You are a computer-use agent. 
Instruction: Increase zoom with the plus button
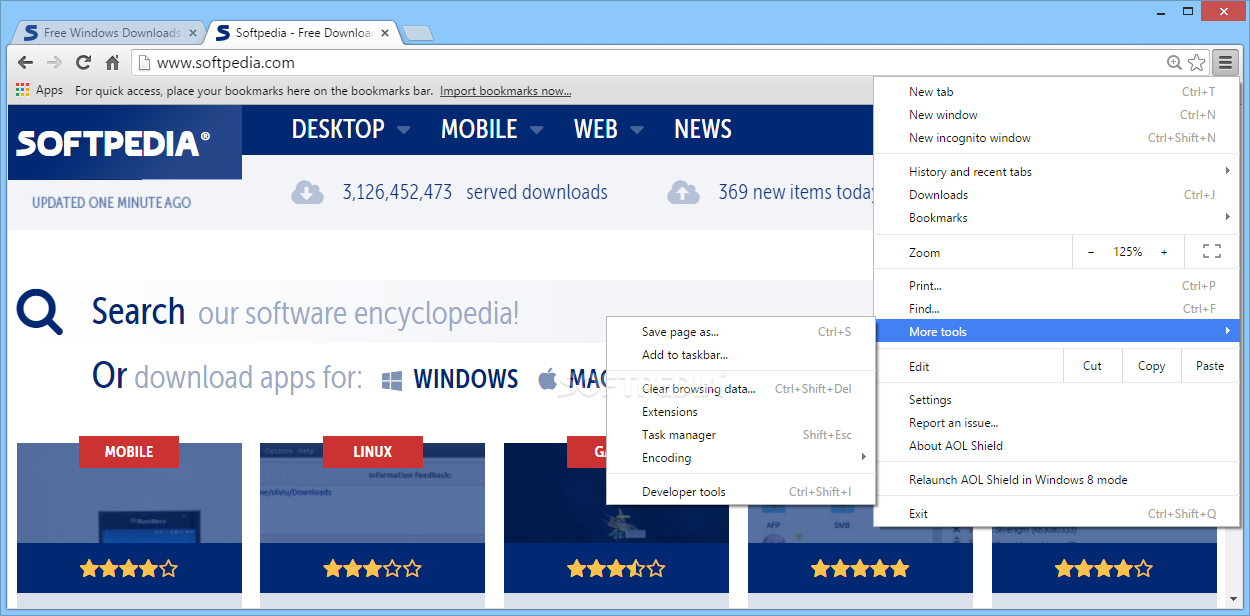[1164, 252]
